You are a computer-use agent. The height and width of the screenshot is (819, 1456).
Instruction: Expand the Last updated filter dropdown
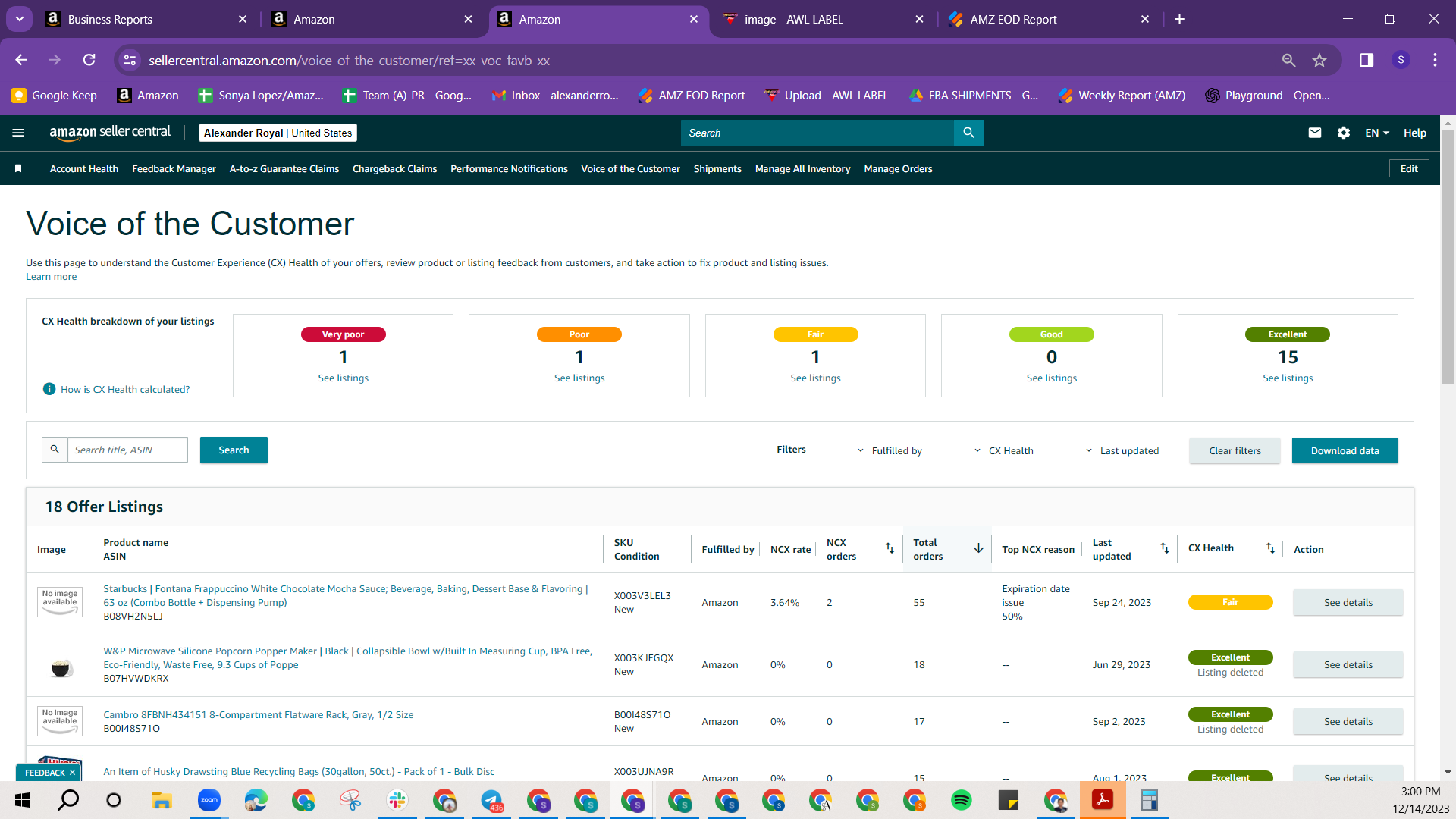(1122, 450)
